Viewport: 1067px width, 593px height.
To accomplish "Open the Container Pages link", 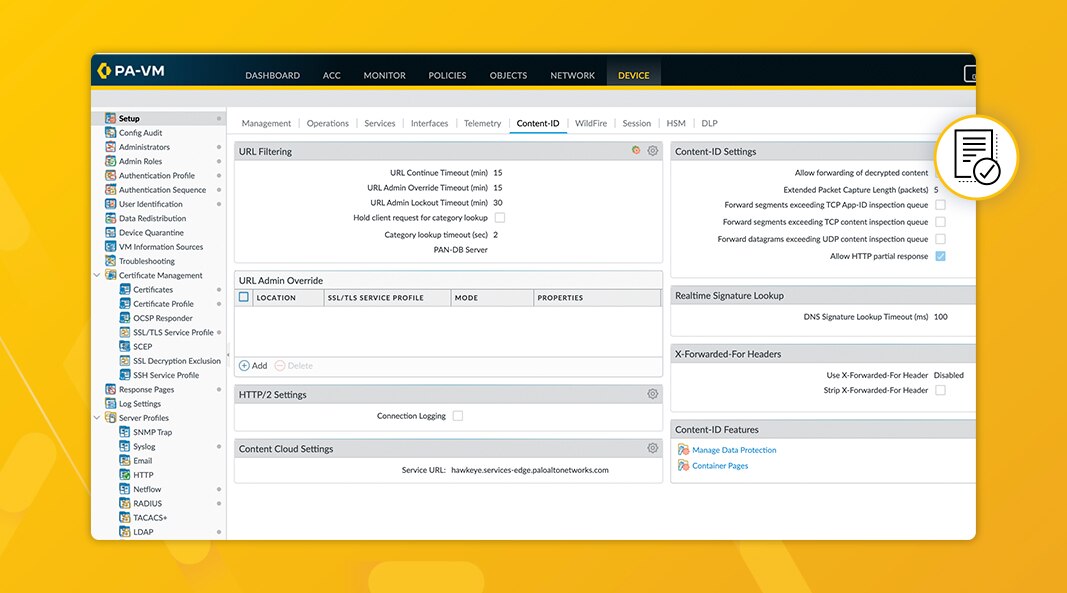I will tap(720, 466).
